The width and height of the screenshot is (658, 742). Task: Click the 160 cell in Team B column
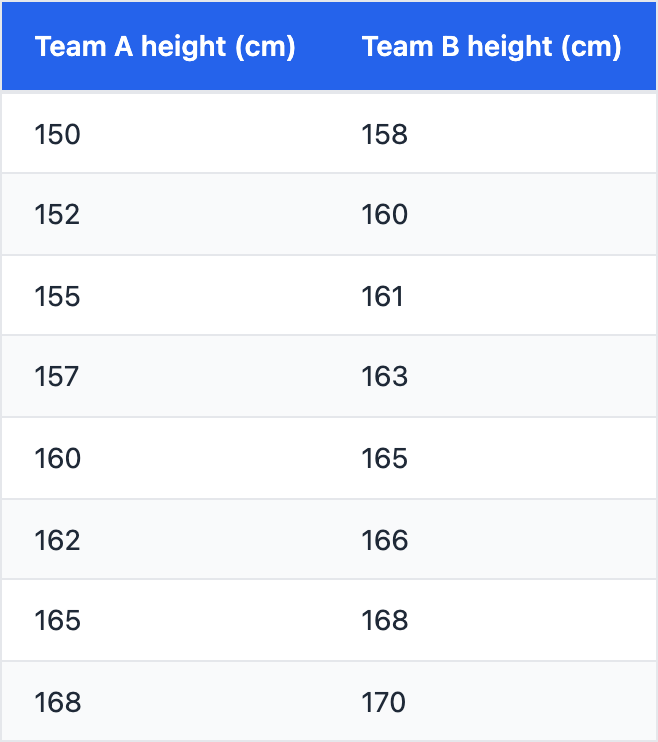[385, 215]
